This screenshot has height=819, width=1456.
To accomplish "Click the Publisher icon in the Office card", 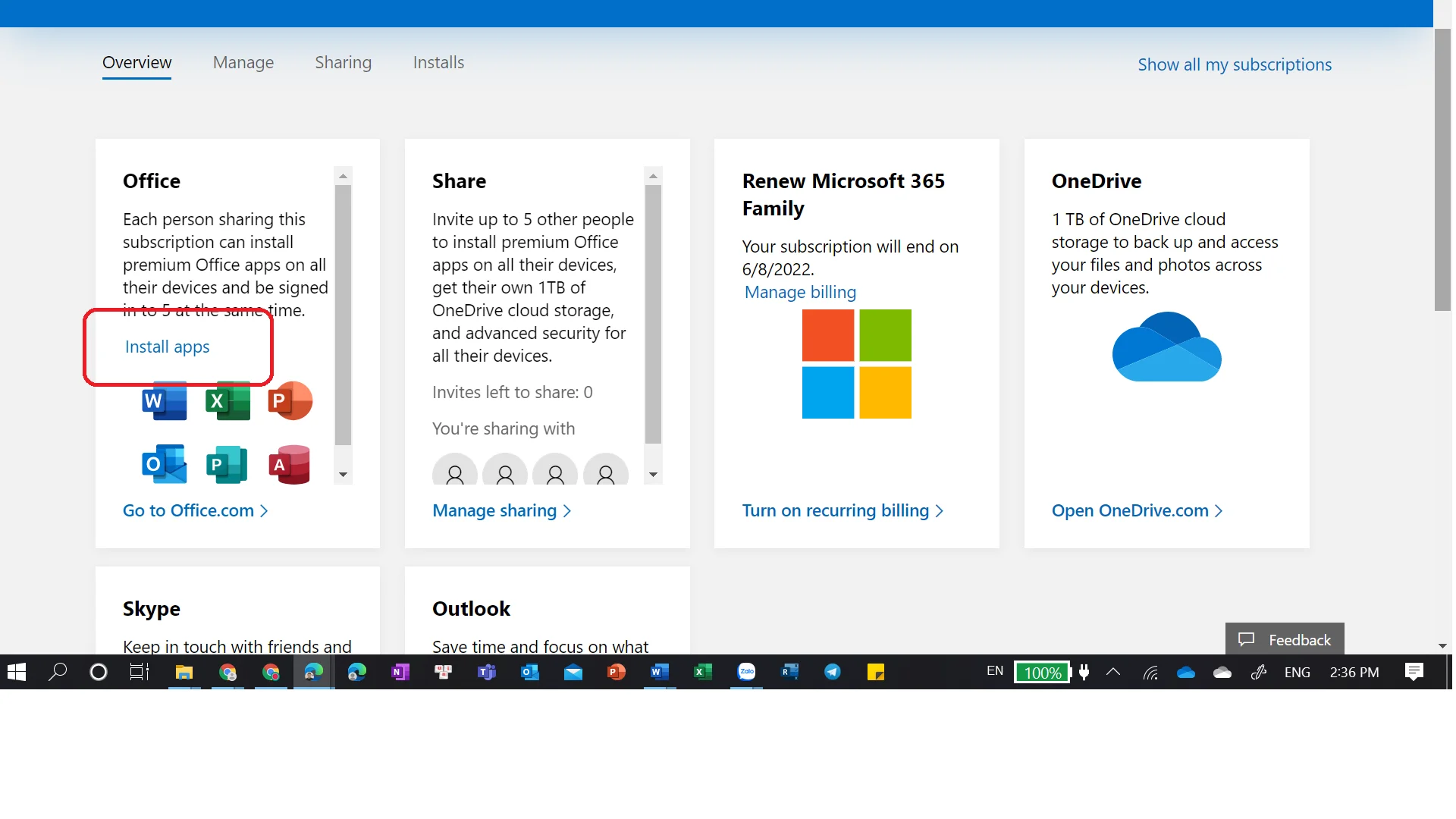I will [227, 464].
